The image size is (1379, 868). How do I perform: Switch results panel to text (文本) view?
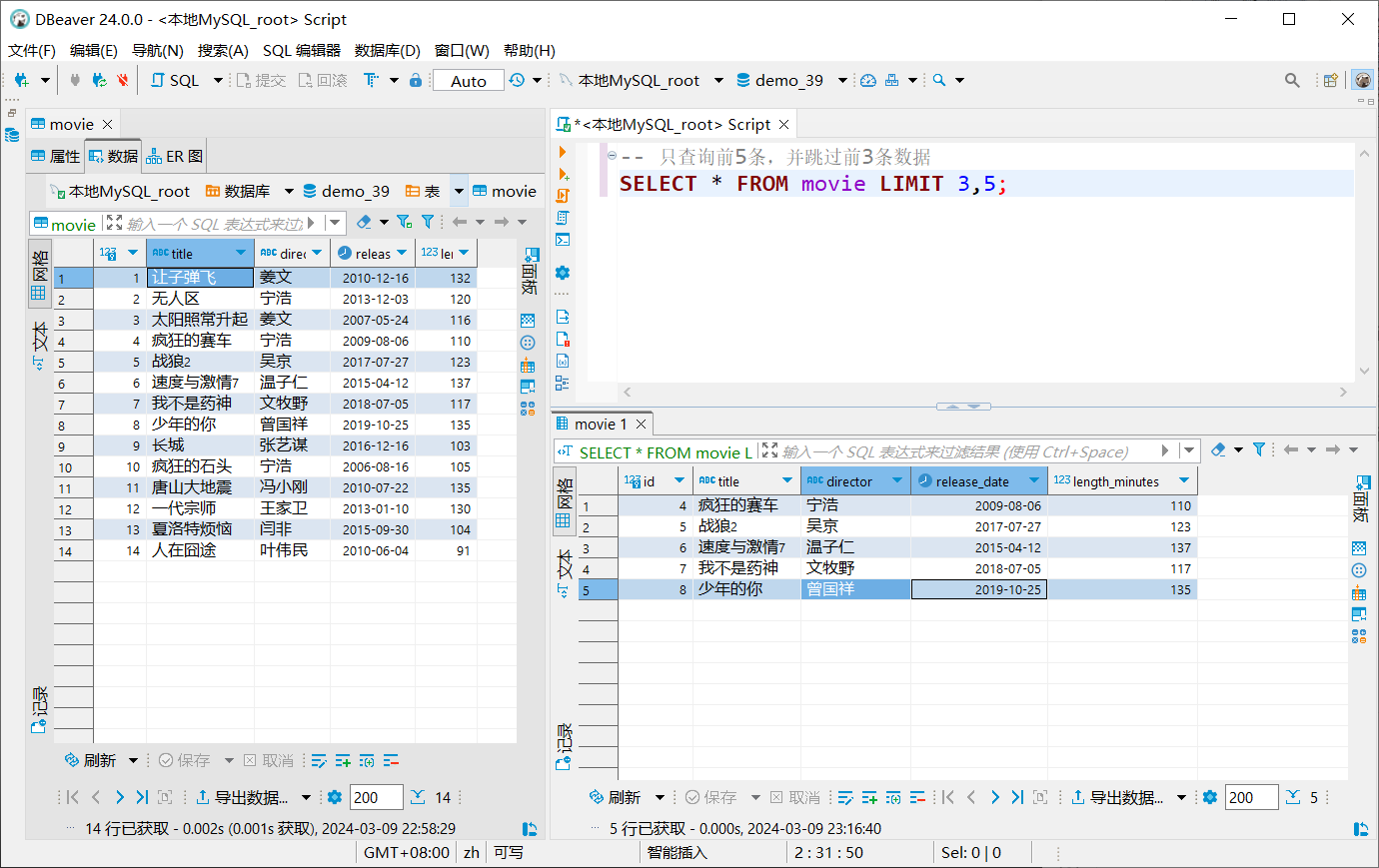564,573
